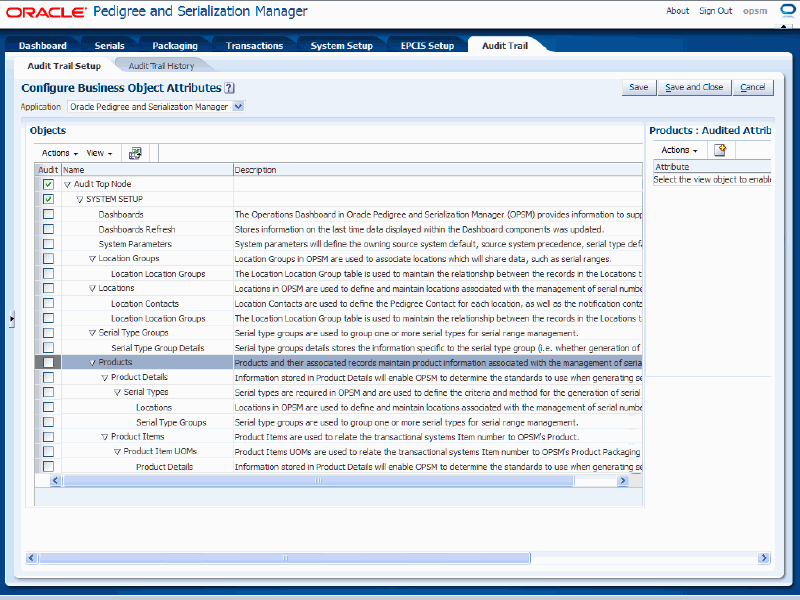Viewport: 800px width, 600px height.
Task: Open the Packaging tab
Action: click(x=175, y=45)
